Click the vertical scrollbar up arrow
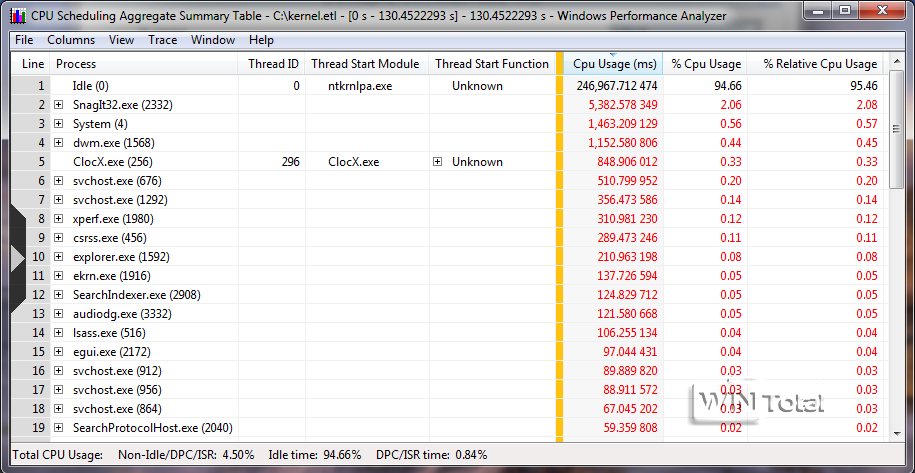915x473 pixels. [897, 60]
